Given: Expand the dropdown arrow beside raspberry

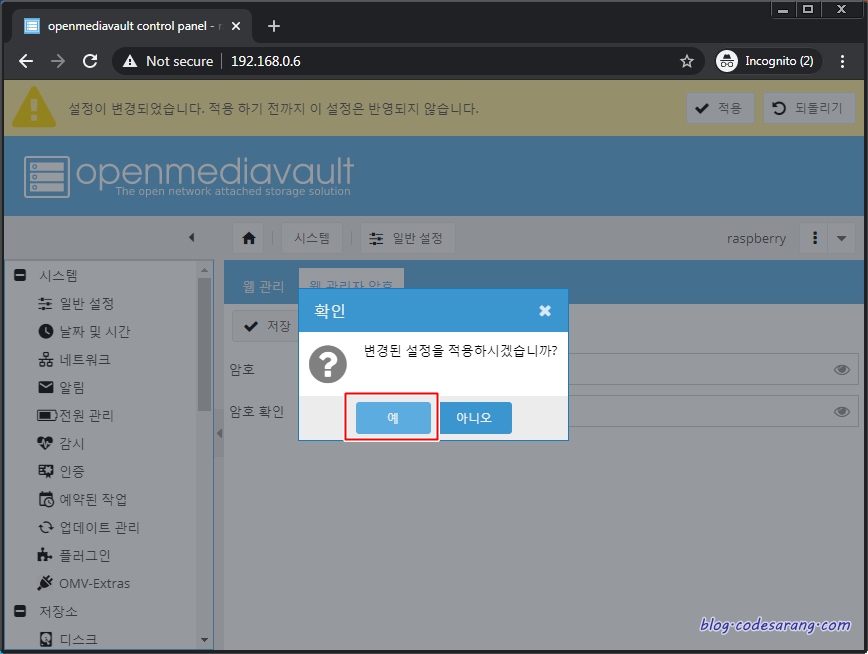Looking at the screenshot, I should pyautogui.click(x=841, y=238).
